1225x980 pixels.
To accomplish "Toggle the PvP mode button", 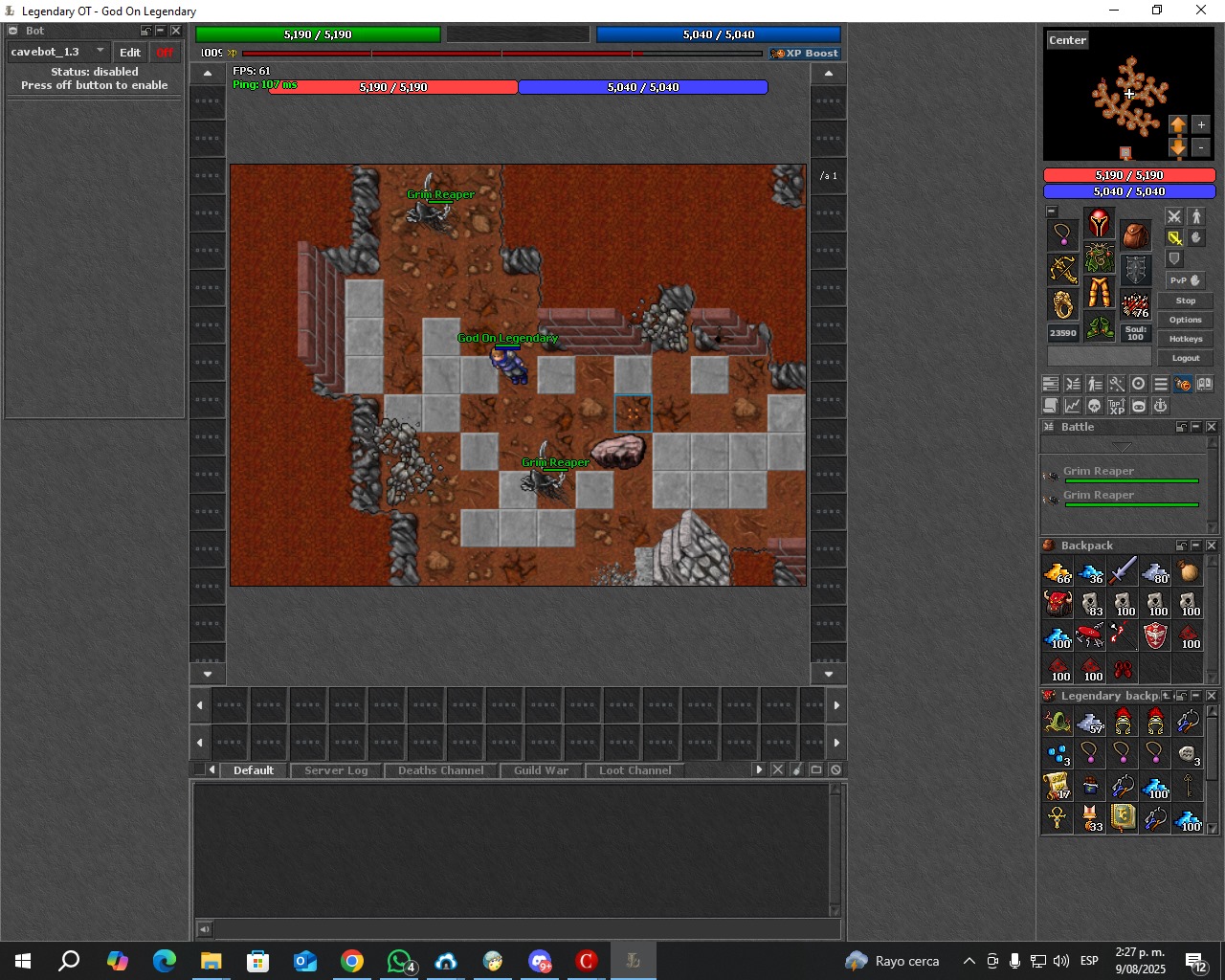I will [1186, 280].
